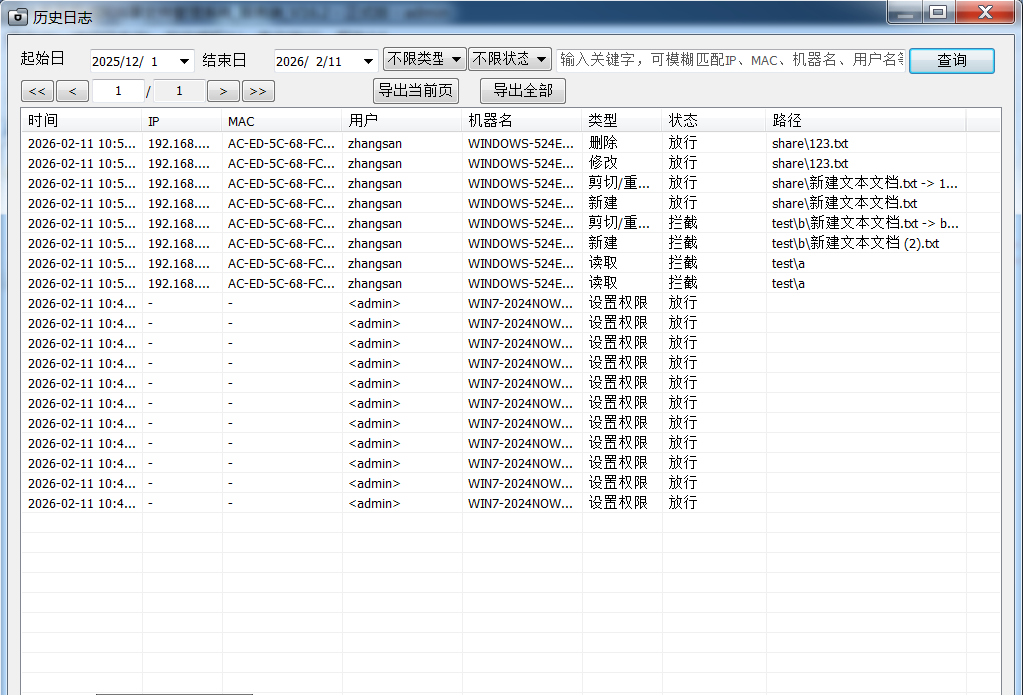Expand the 不限类型 type filter
1023x695 pixels.
(424, 59)
